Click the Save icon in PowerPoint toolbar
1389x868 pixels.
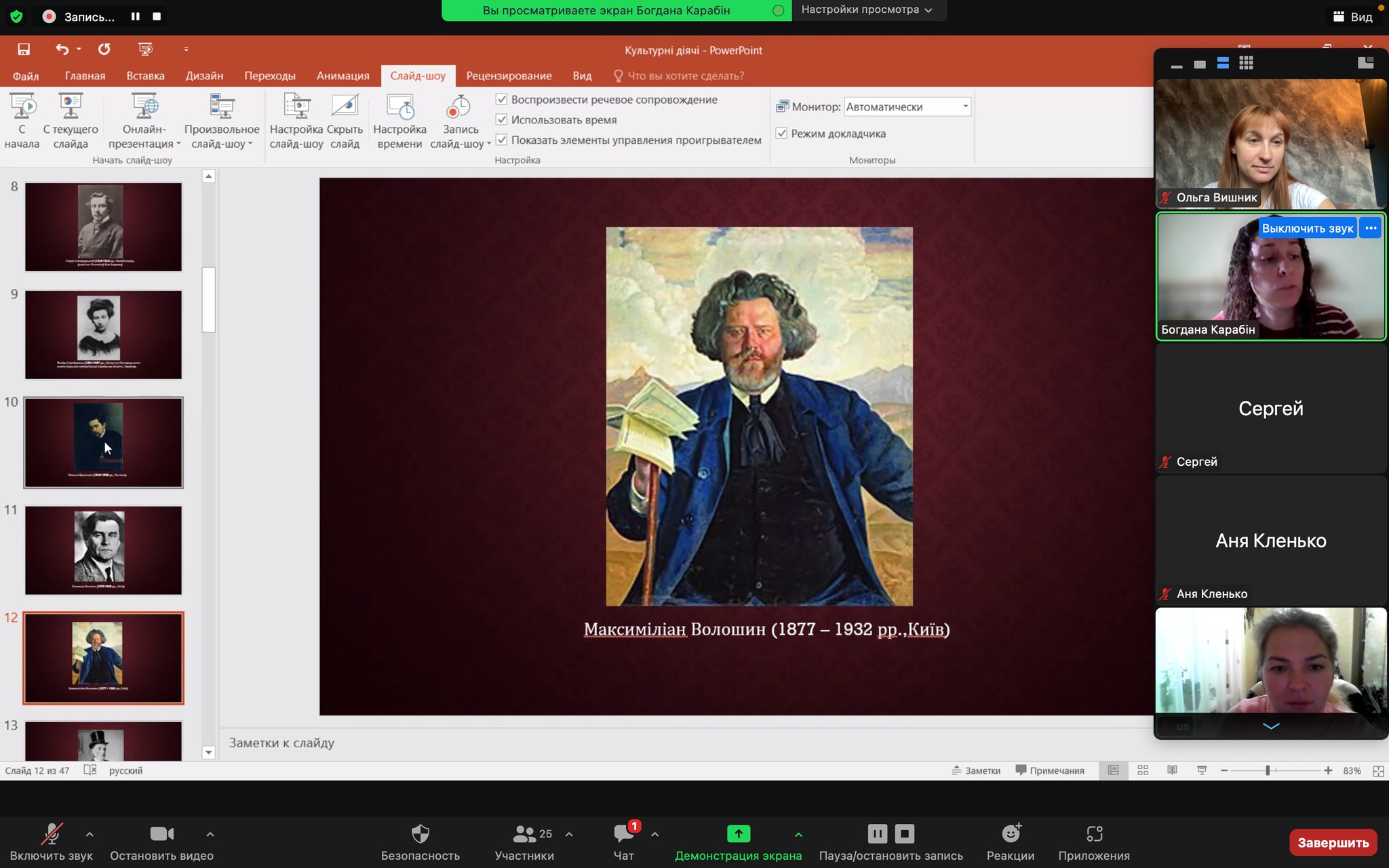click(x=24, y=50)
